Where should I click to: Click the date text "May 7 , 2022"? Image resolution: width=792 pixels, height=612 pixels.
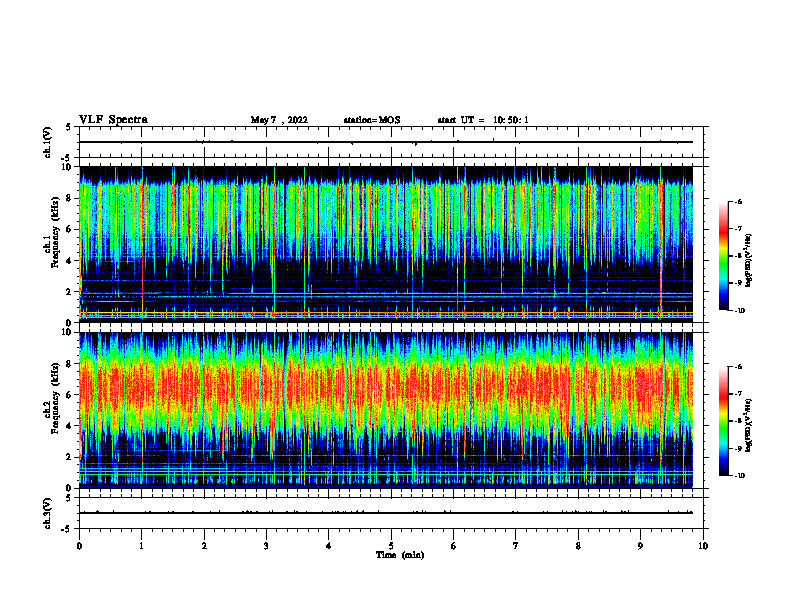tap(279, 120)
